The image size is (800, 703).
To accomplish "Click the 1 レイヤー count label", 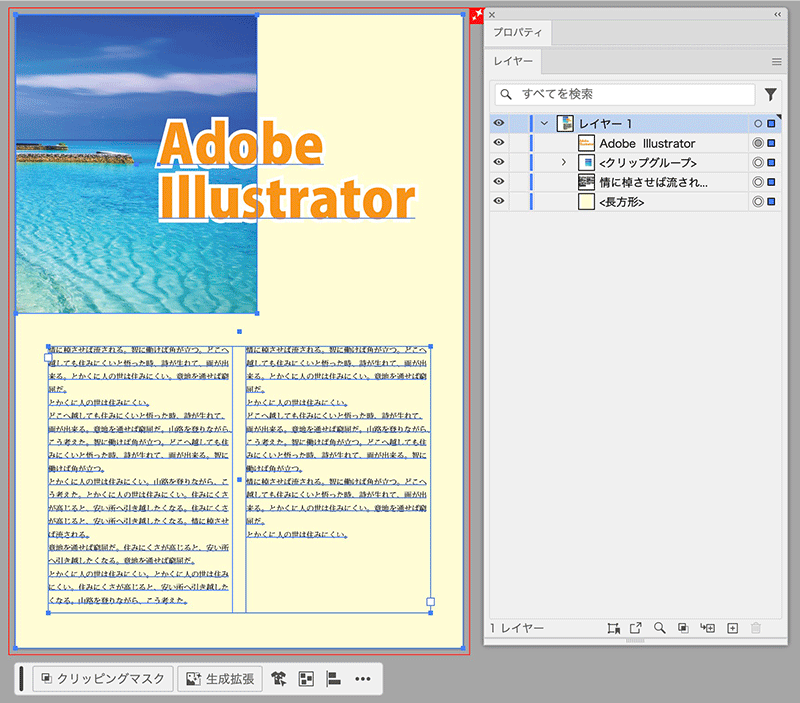I will [x=517, y=628].
